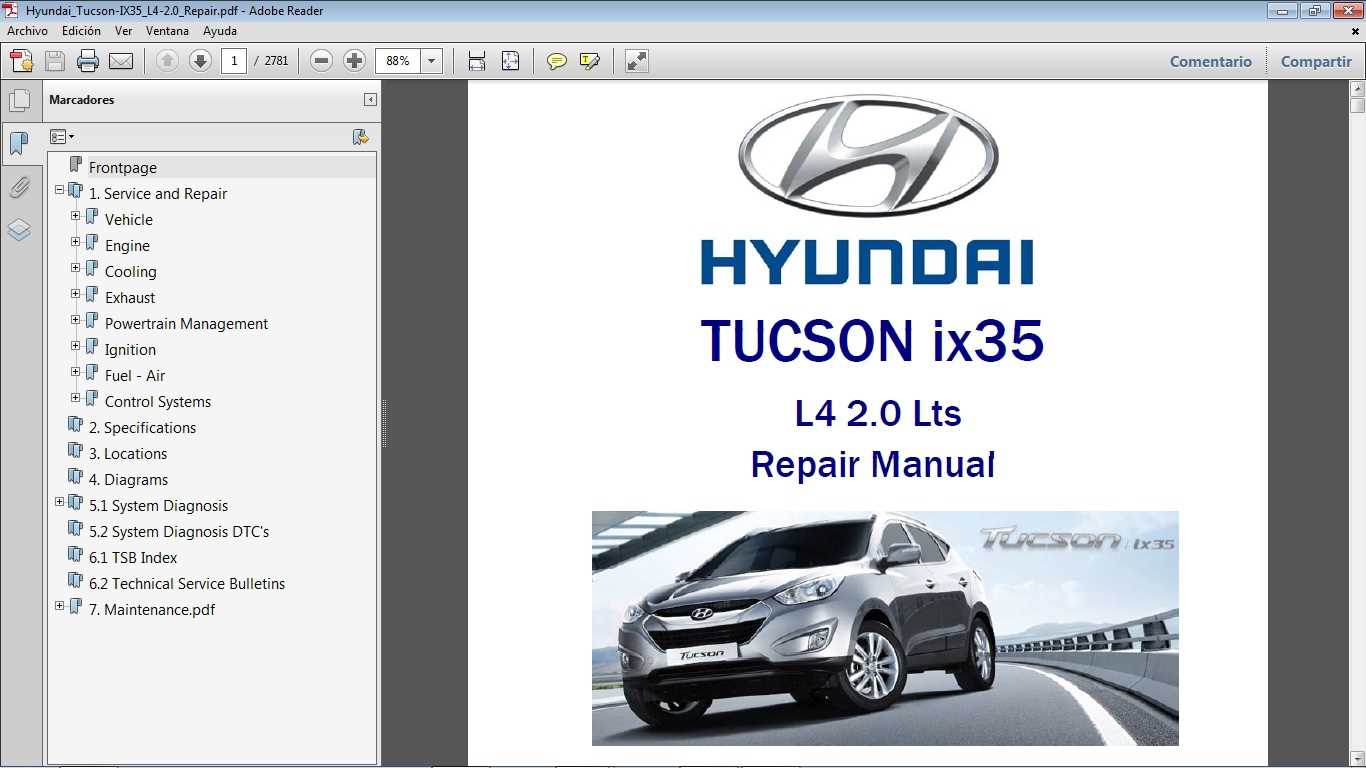Screen dimensions: 1366x768
Task: Click the Create PDF online icon
Action: [x=22, y=61]
